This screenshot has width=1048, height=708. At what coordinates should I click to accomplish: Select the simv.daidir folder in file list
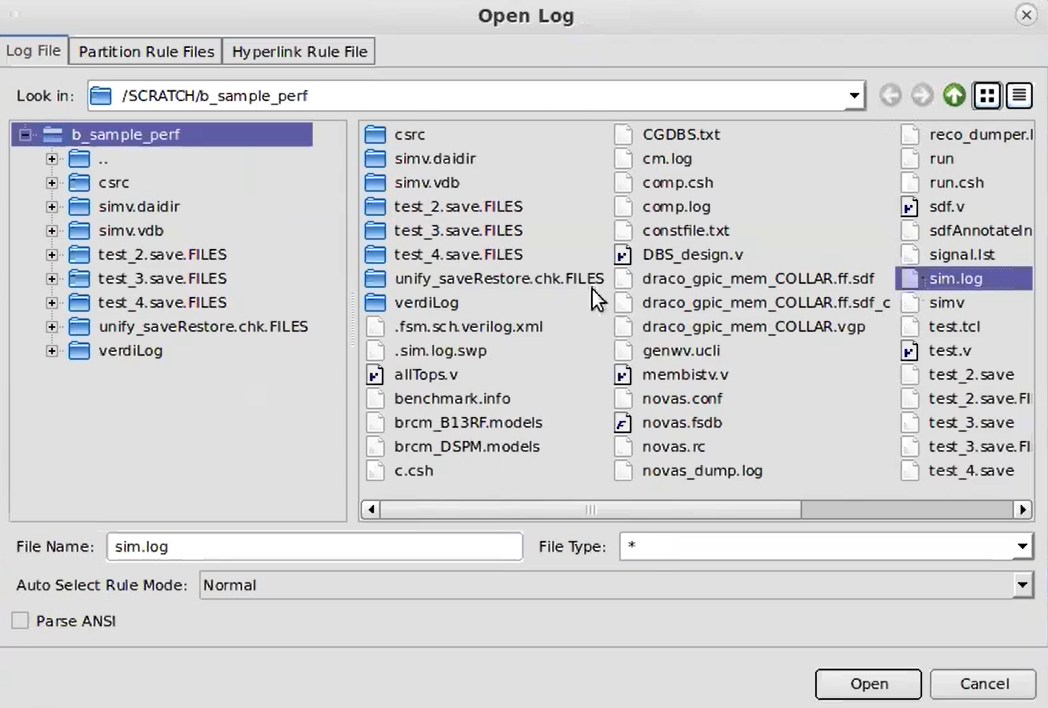point(420,158)
